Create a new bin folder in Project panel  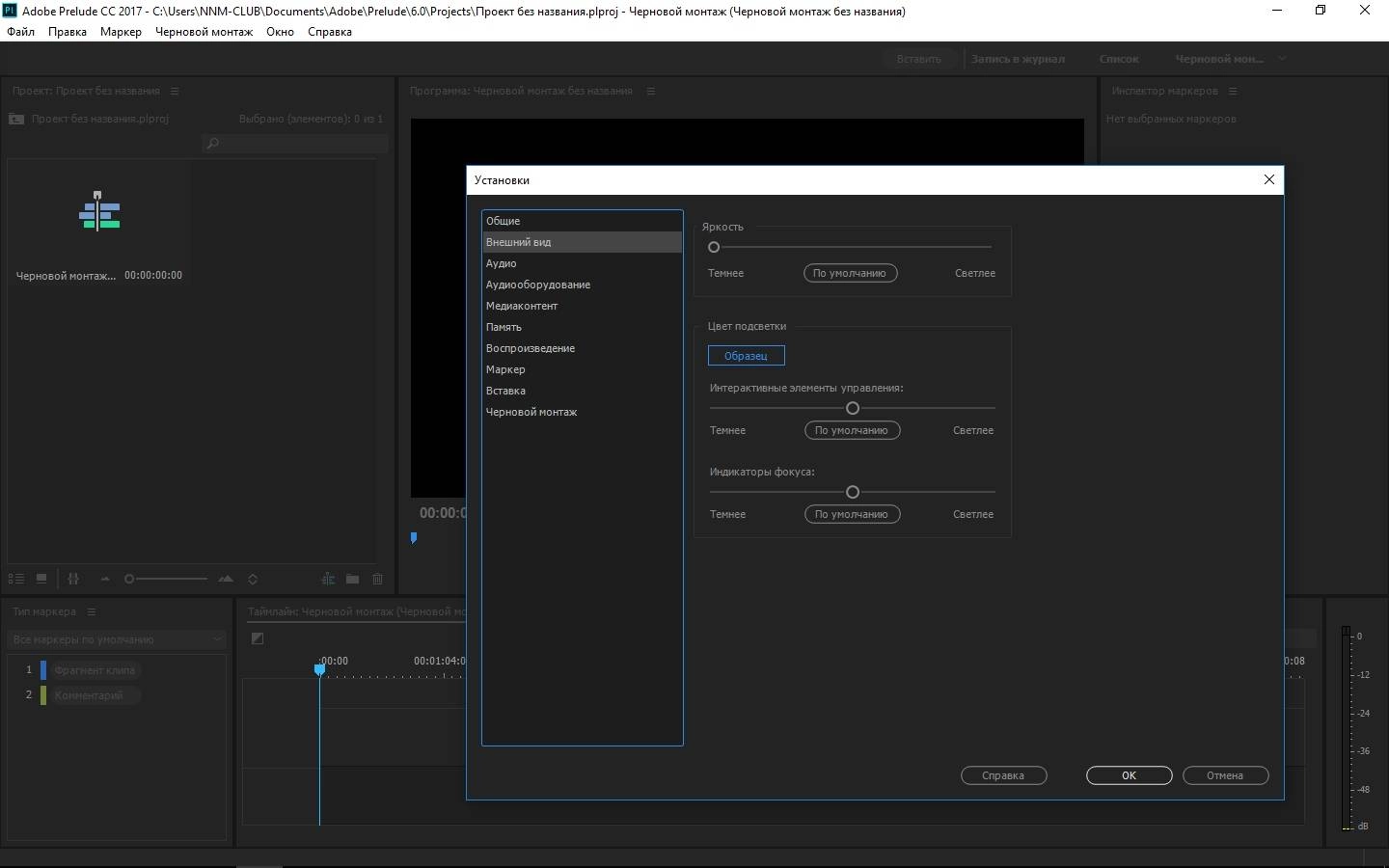[x=352, y=579]
